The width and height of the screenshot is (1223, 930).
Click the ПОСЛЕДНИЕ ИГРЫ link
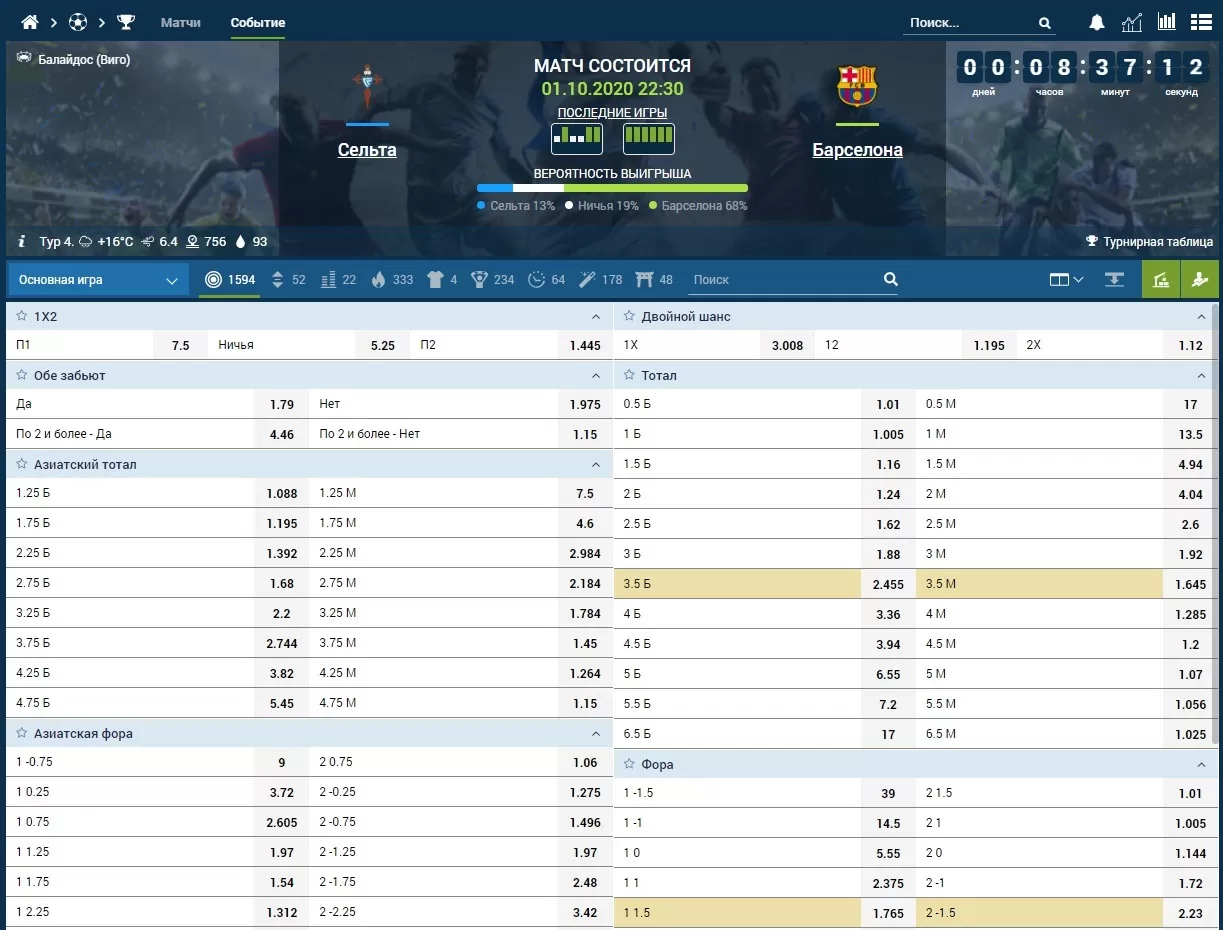point(612,112)
